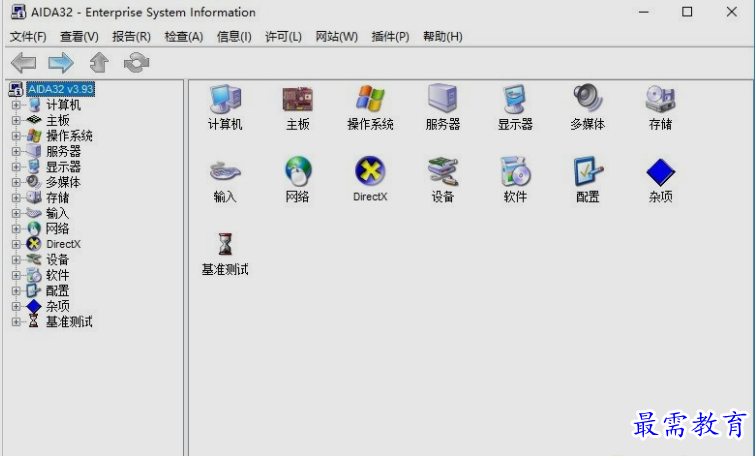Viewport: 755px width, 456px height.
Task: Select 基准测试 in the tree
Action: point(69,321)
